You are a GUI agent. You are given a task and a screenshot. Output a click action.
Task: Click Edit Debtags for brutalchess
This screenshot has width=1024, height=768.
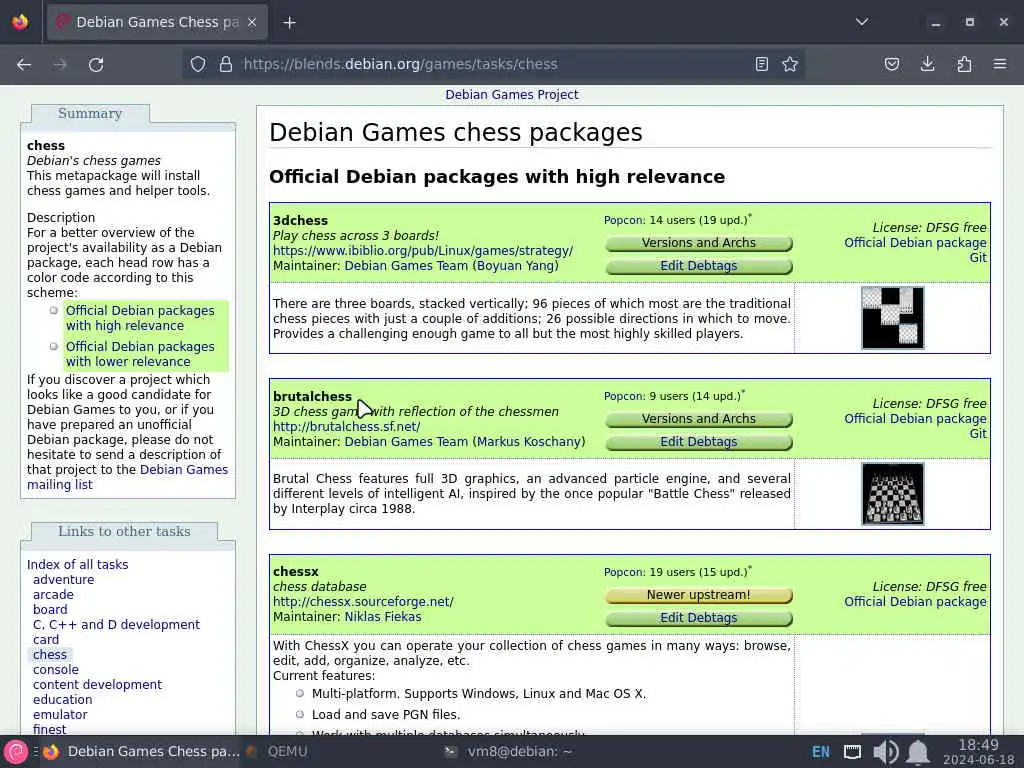698,442
